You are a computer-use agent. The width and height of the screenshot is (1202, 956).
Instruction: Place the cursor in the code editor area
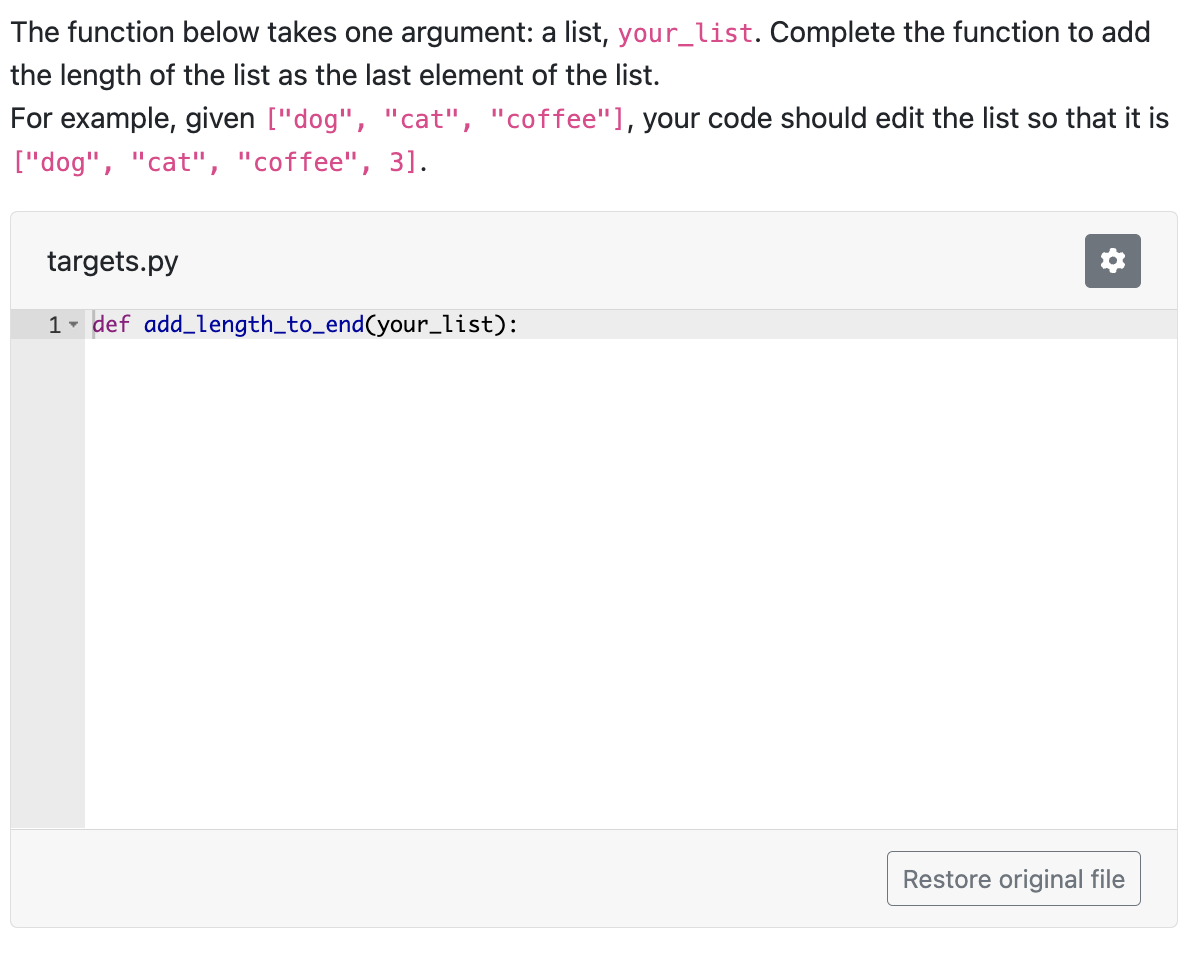point(600,500)
